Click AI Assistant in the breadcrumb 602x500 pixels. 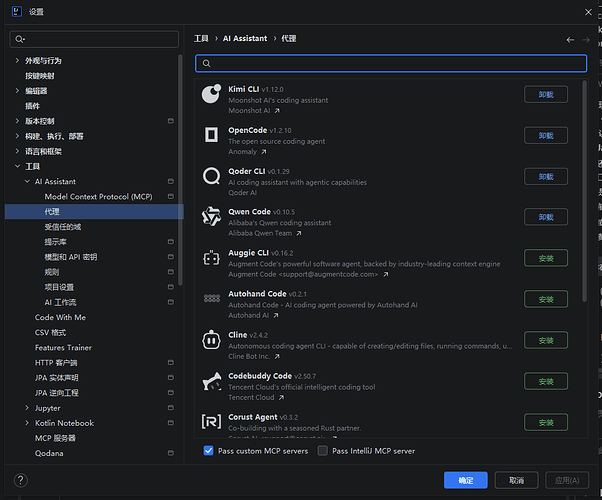click(x=245, y=38)
